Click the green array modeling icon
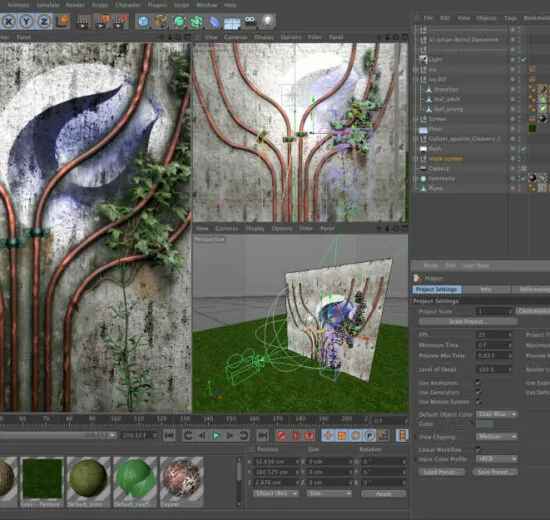The image size is (550, 520). (197, 22)
